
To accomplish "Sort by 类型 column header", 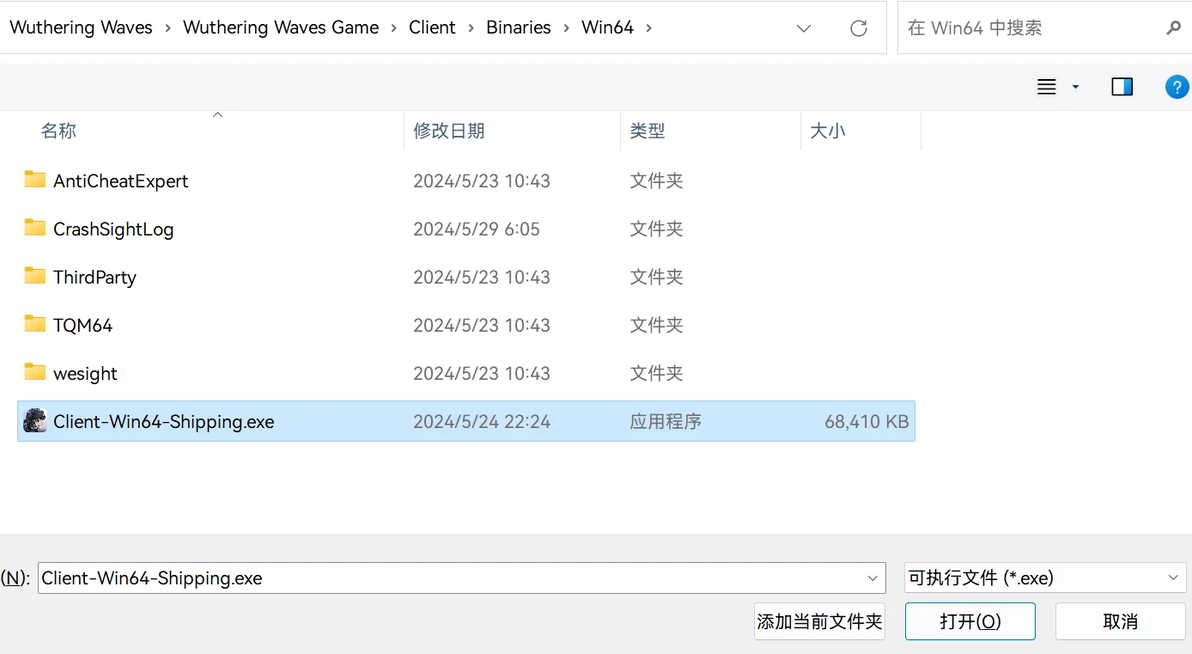I will tap(648, 131).
